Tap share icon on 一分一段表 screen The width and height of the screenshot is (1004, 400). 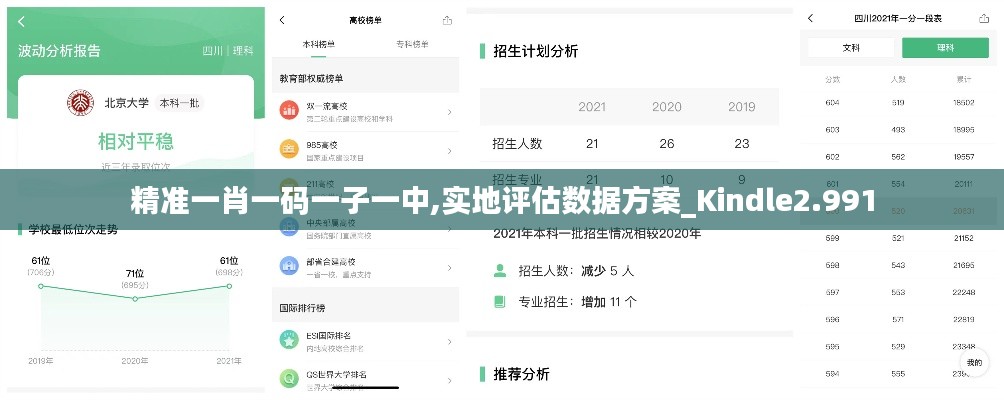coord(984,19)
